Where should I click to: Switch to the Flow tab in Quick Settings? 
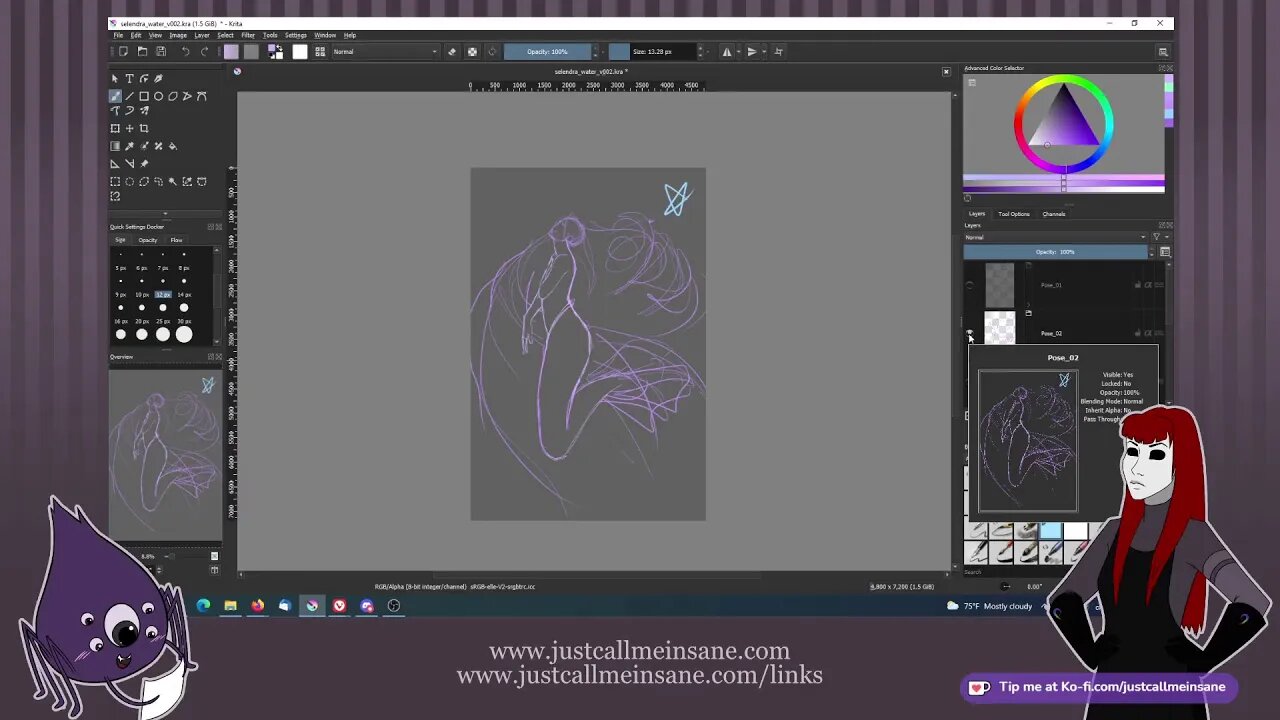coord(176,240)
